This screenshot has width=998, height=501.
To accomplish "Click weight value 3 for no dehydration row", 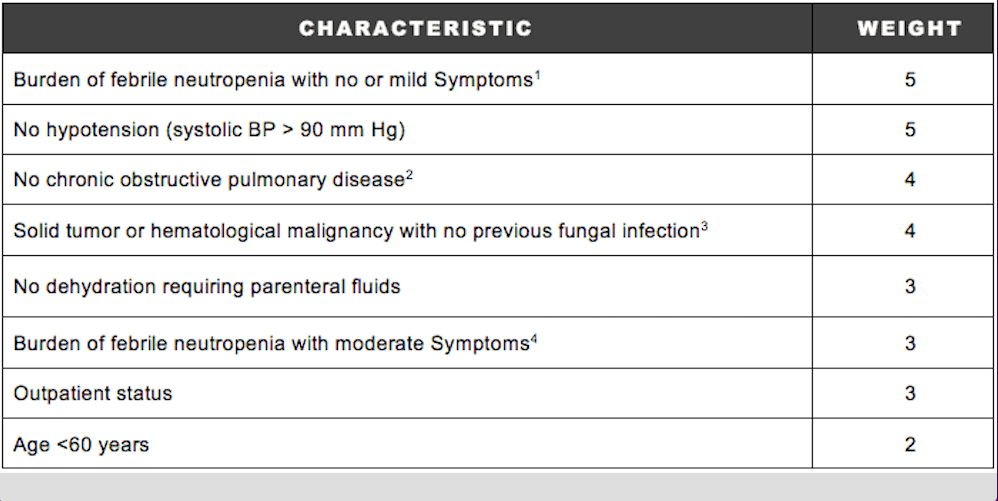I will (910, 286).
